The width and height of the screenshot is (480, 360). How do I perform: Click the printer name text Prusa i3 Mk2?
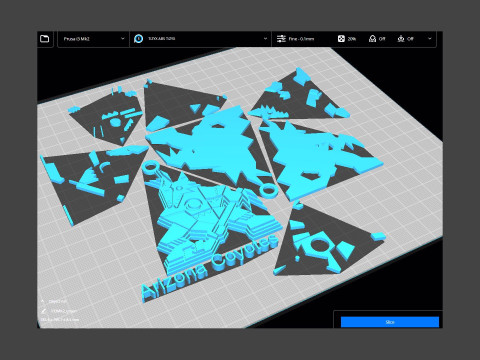[x=77, y=39]
